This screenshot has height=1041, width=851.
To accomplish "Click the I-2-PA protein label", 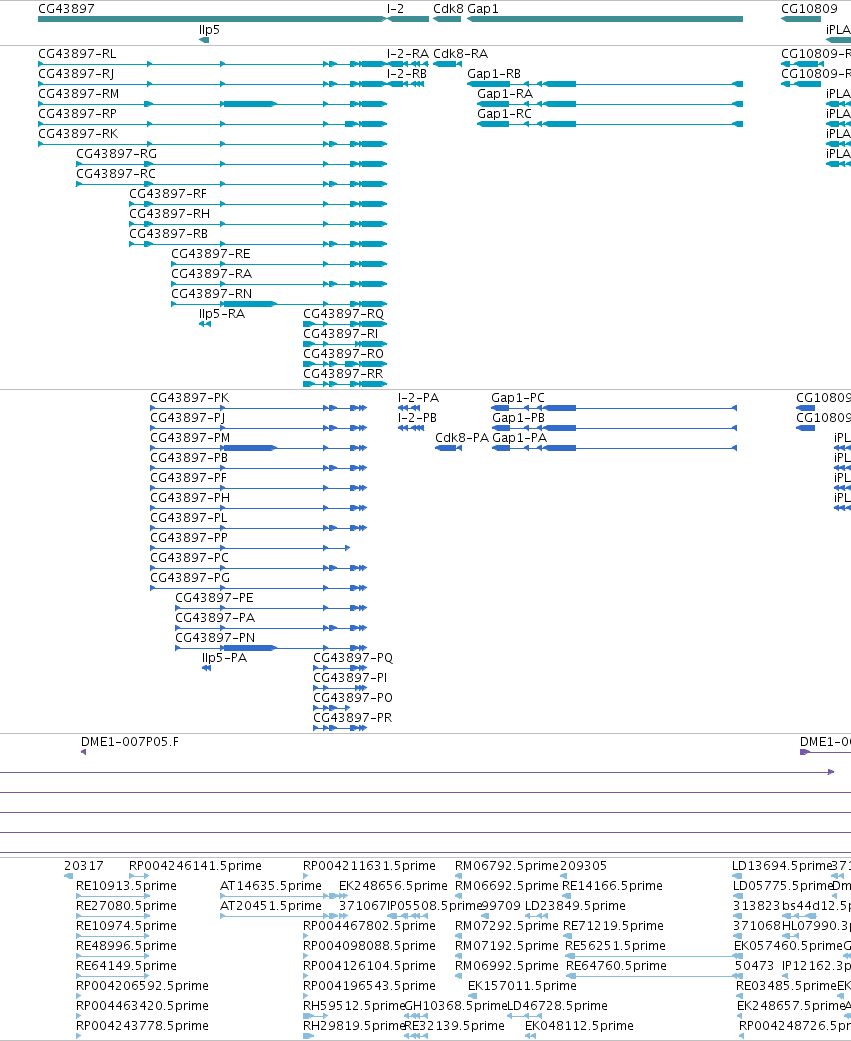I will coord(418,398).
